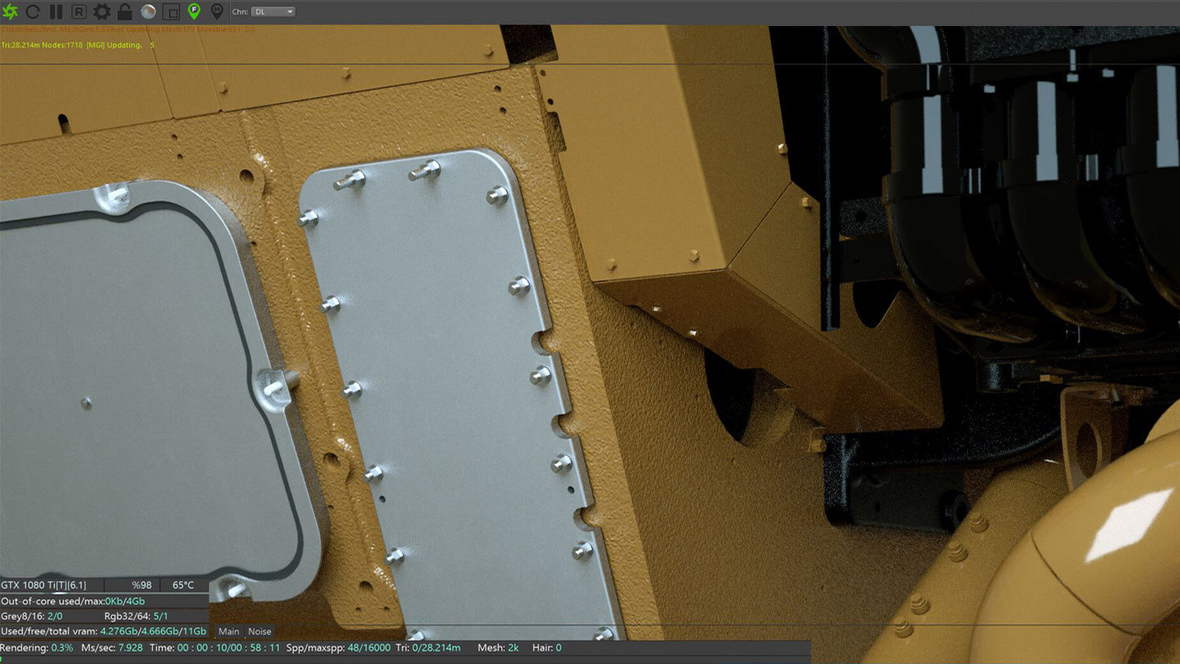Click the material ball preview icon
This screenshot has width=1180, height=664.
coord(150,12)
